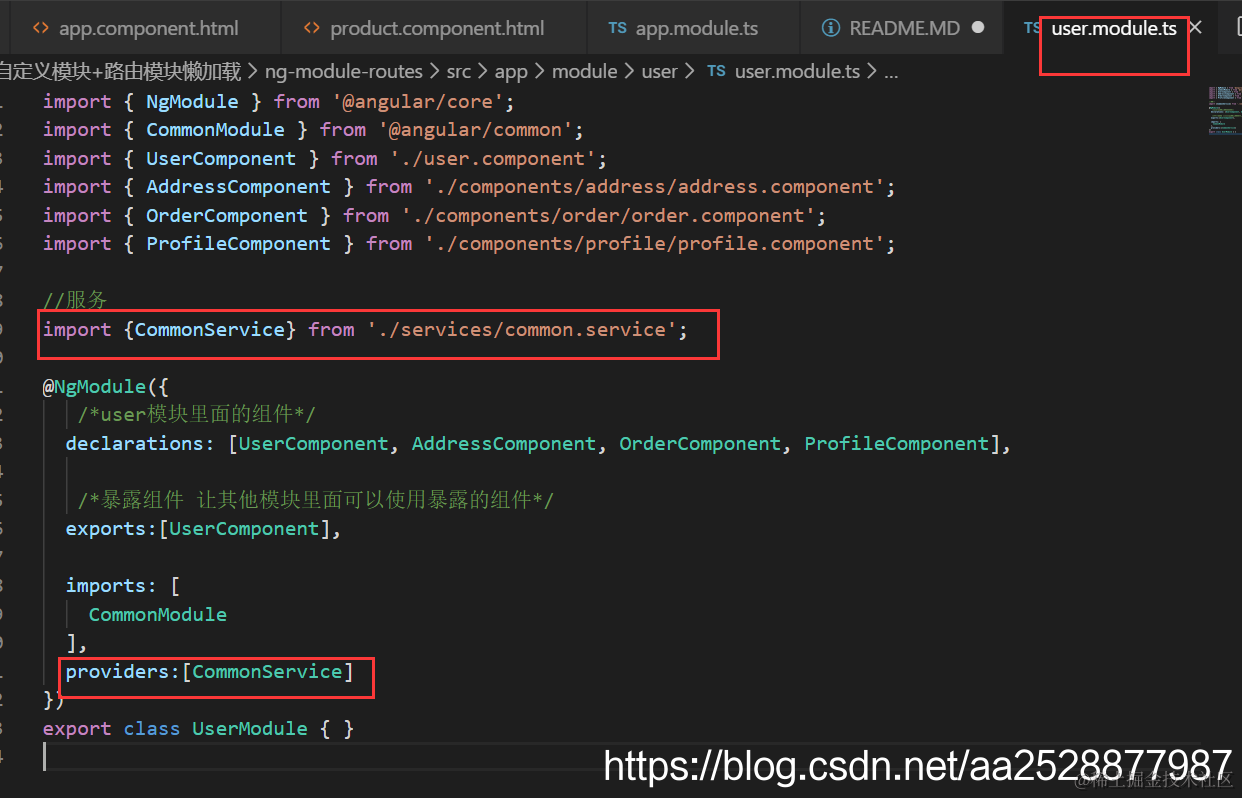The image size is (1242, 798).
Task: Click ProfileComponent in the declarations array
Action: click(896, 443)
